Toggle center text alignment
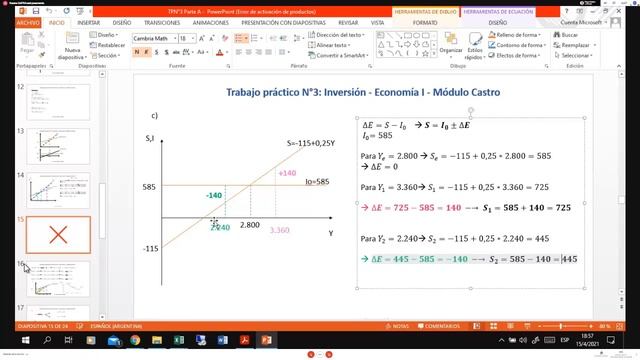The height and width of the screenshot is (360, 640). click(249, 52)
